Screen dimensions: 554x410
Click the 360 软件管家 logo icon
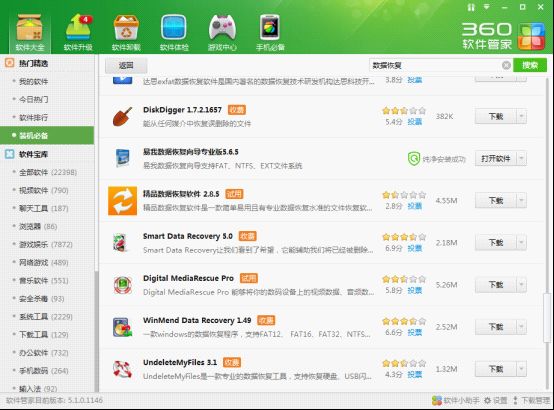[x=531, y=36]
